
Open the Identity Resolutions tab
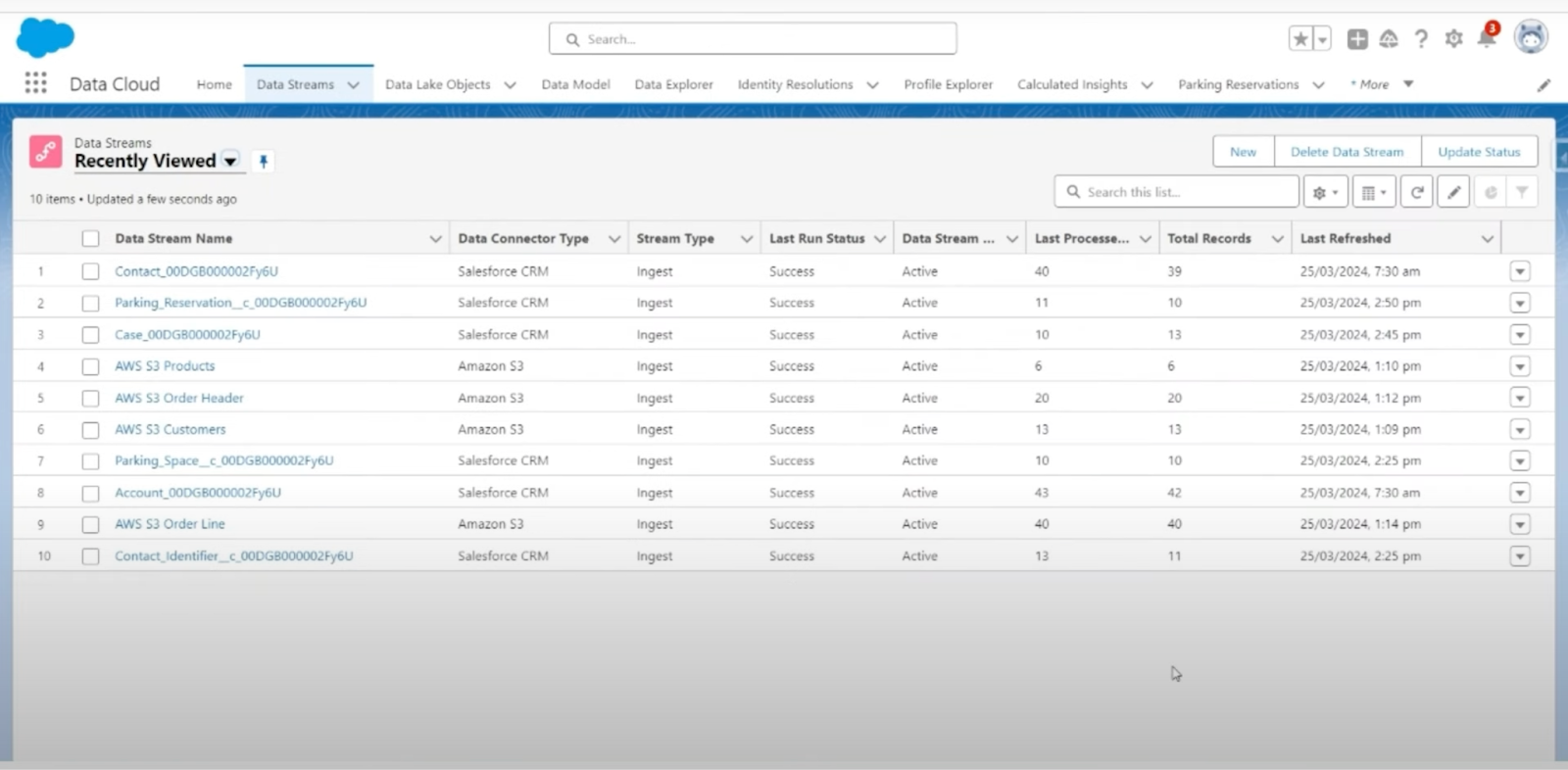795,84
